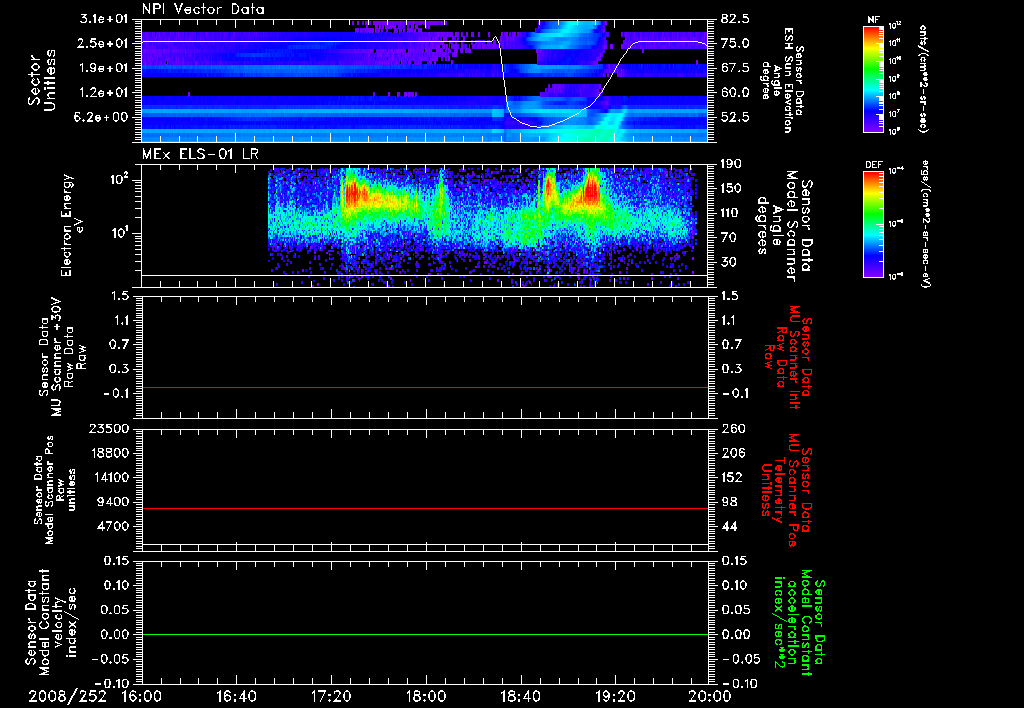Click the green constant velocity line

click(425, 634)
